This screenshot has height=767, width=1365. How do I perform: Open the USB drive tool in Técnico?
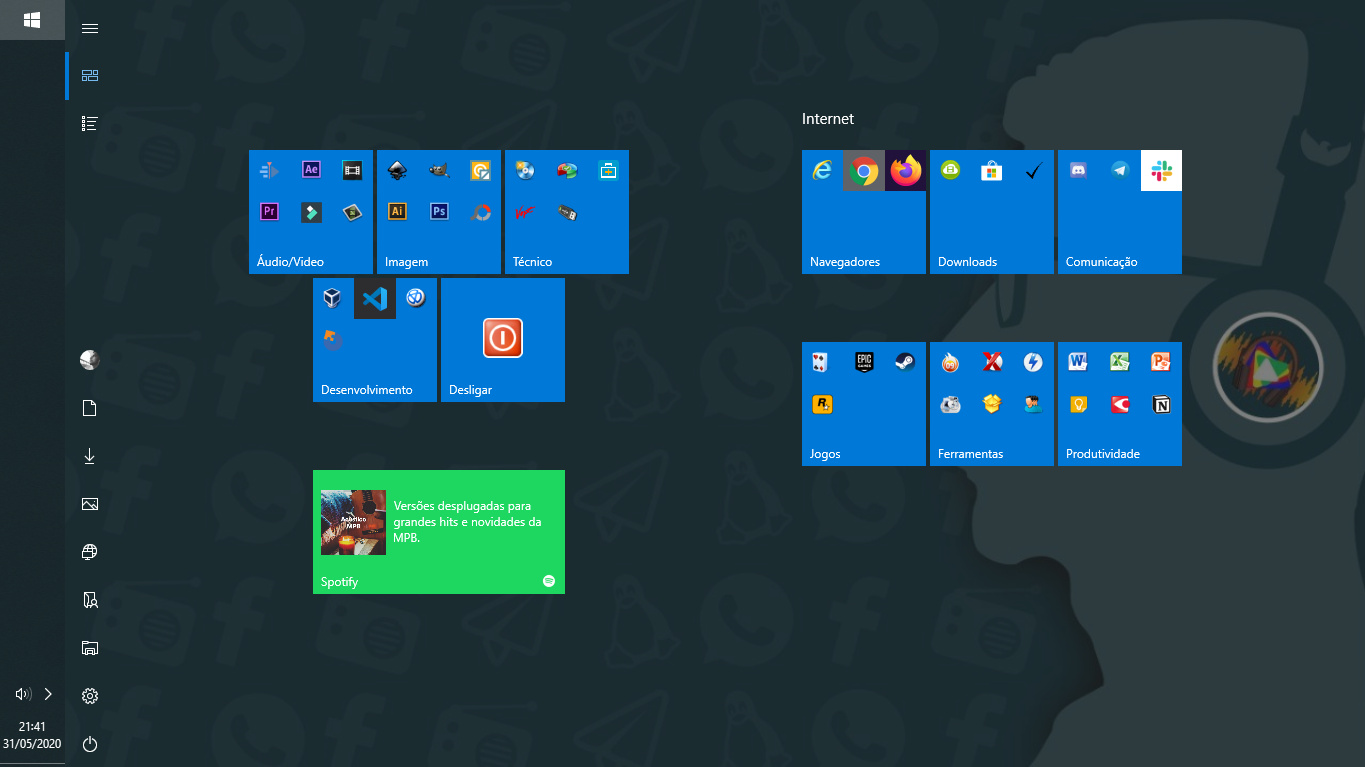pyautogui.click(x=567, y=211)
